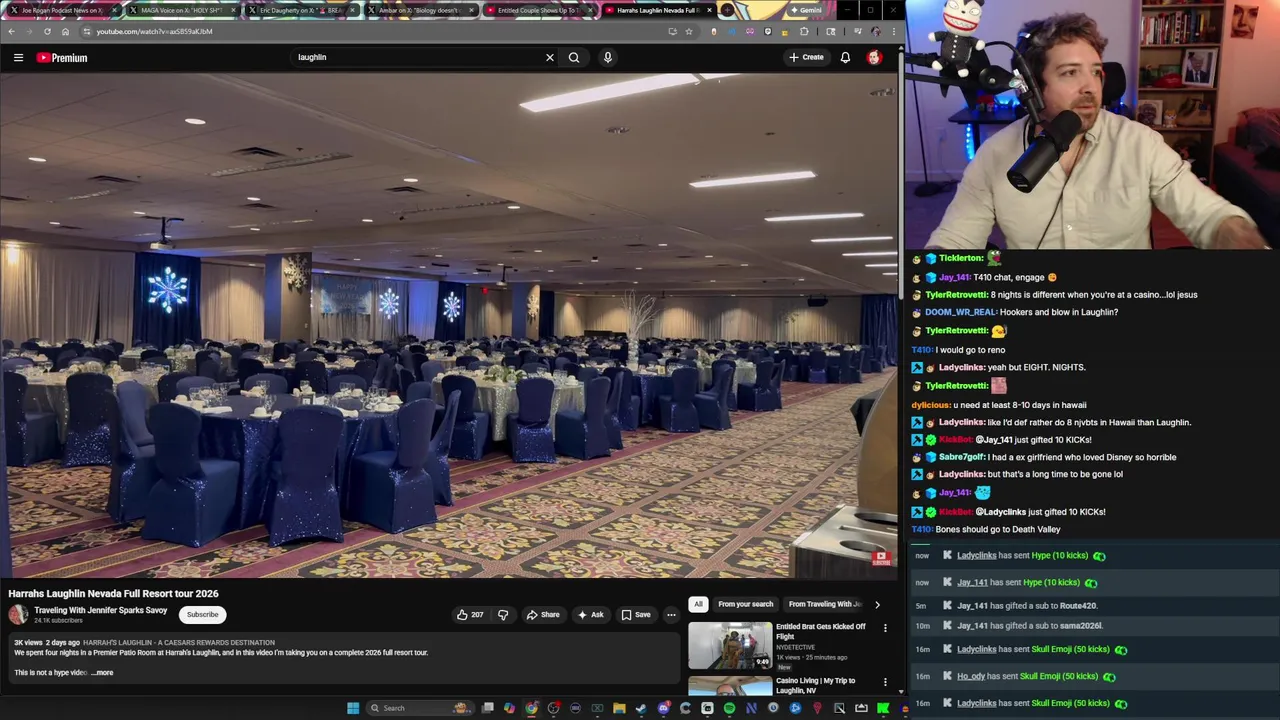This screenshot has width=1280, height=720.
Task: Click Entitled Brat video thumbnail
Action: point(730,645)
